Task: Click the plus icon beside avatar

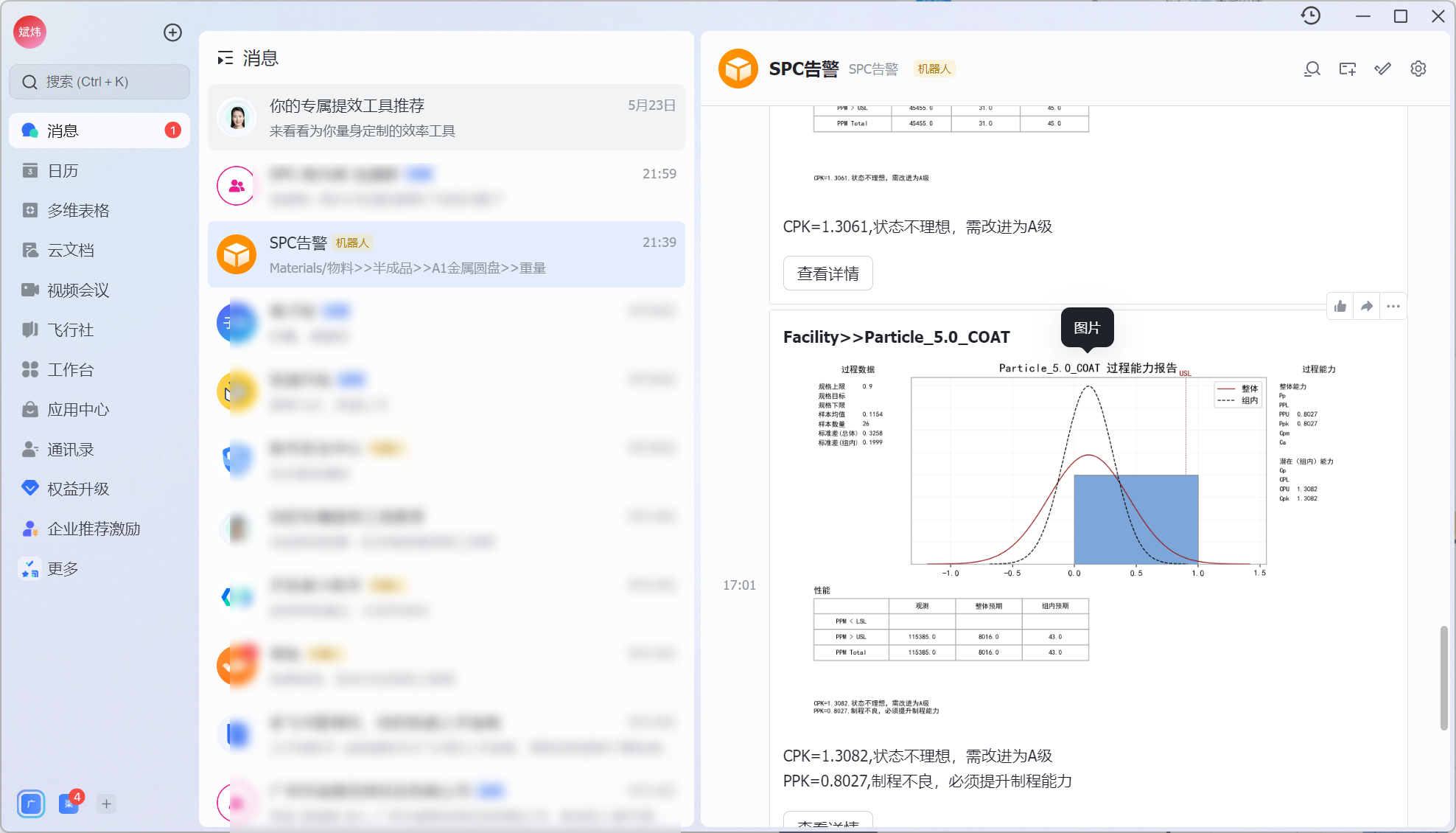Action: (172, 32)
